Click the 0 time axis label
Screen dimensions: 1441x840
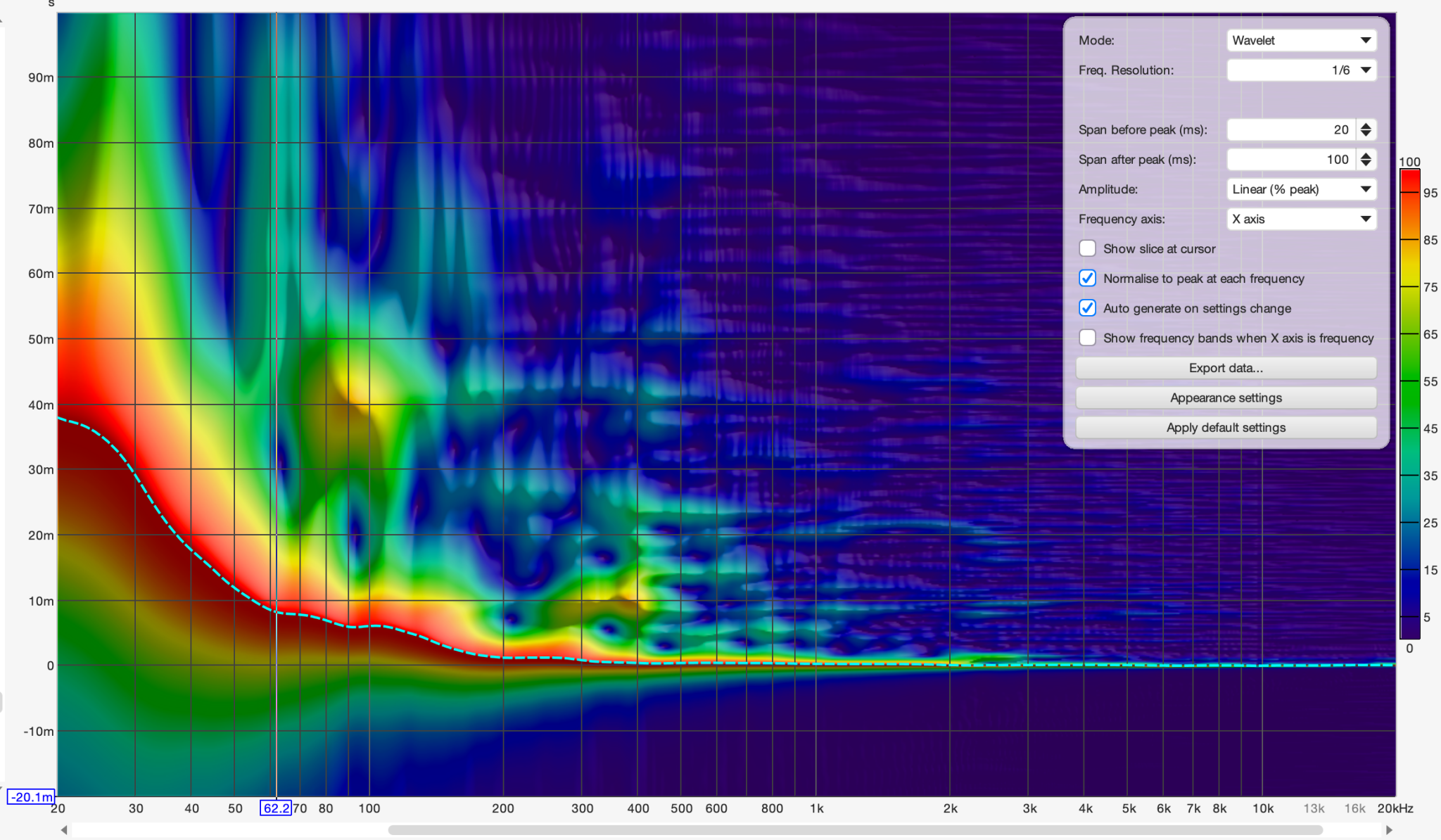click(x=50, y=666)
